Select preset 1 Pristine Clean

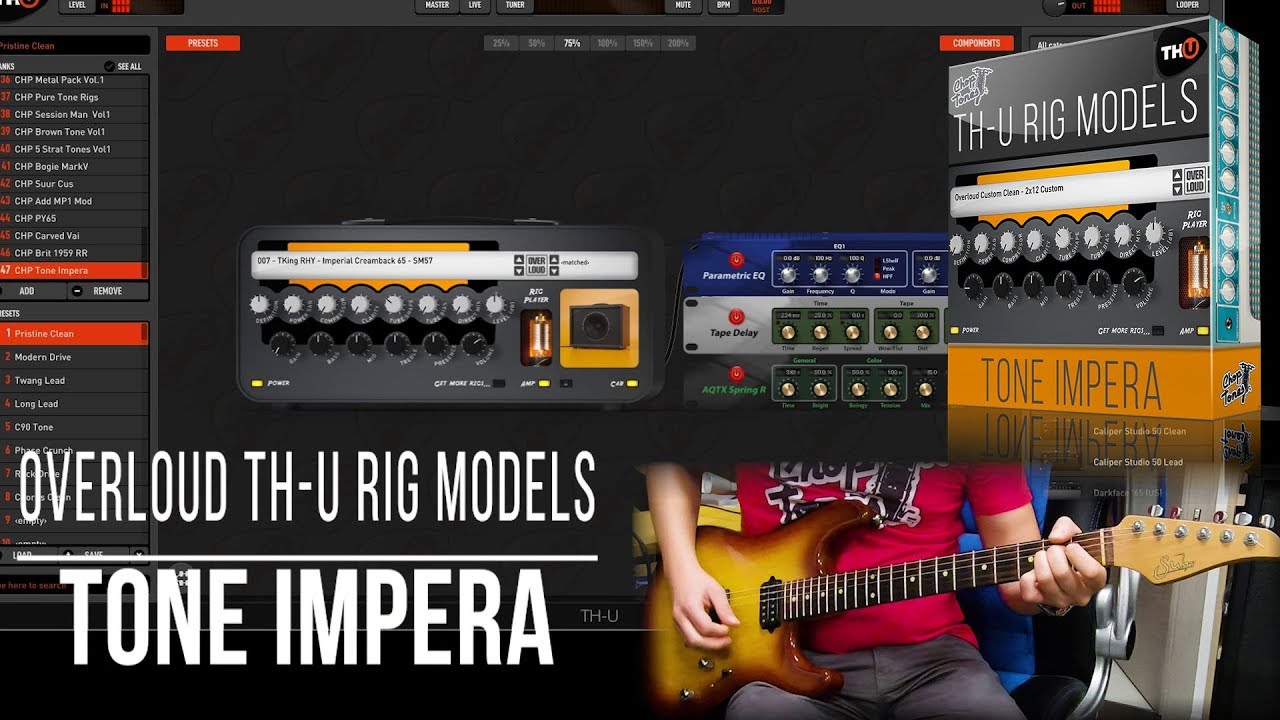74,333
